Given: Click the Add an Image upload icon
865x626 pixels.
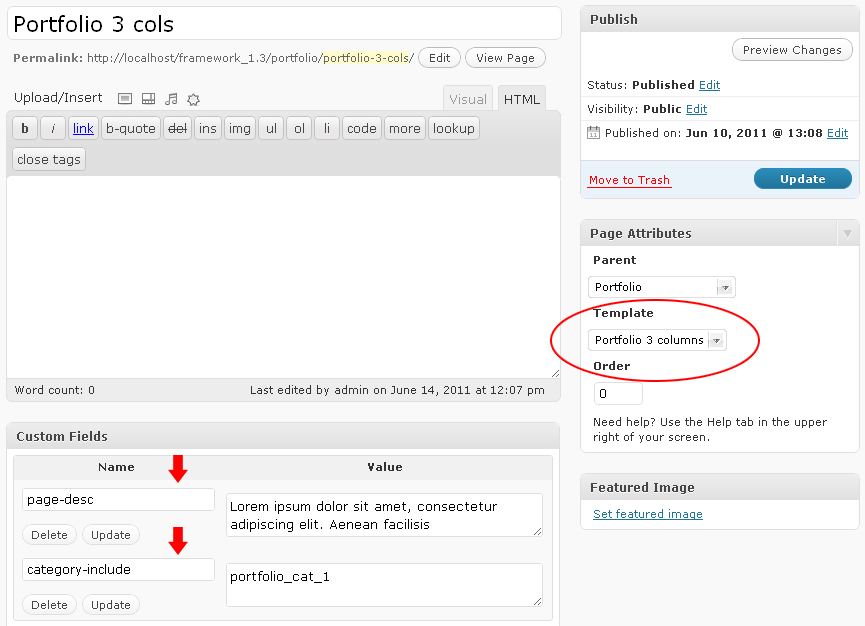Looking at the screenshot, I should point(125,98).
